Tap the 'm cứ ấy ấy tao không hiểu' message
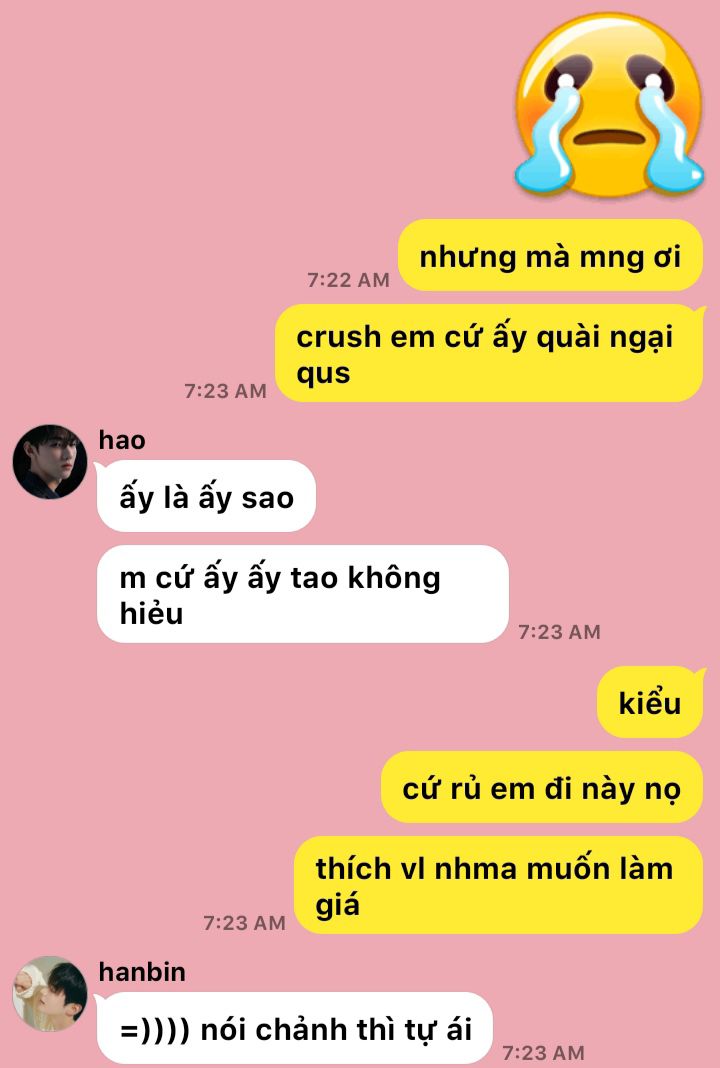 (302, 594)
